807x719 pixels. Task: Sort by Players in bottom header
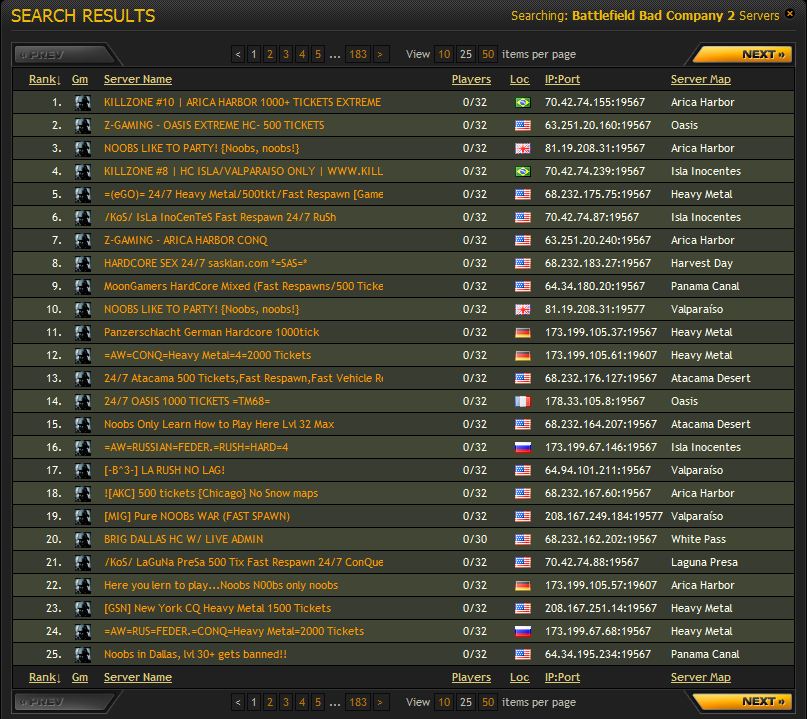pos(471,677)
